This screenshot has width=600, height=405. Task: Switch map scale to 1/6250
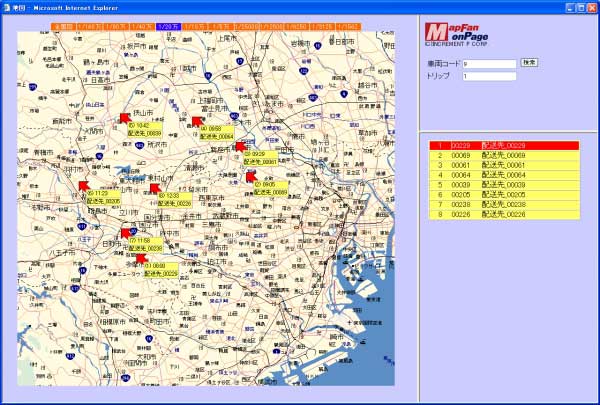[x=297, y=26]
